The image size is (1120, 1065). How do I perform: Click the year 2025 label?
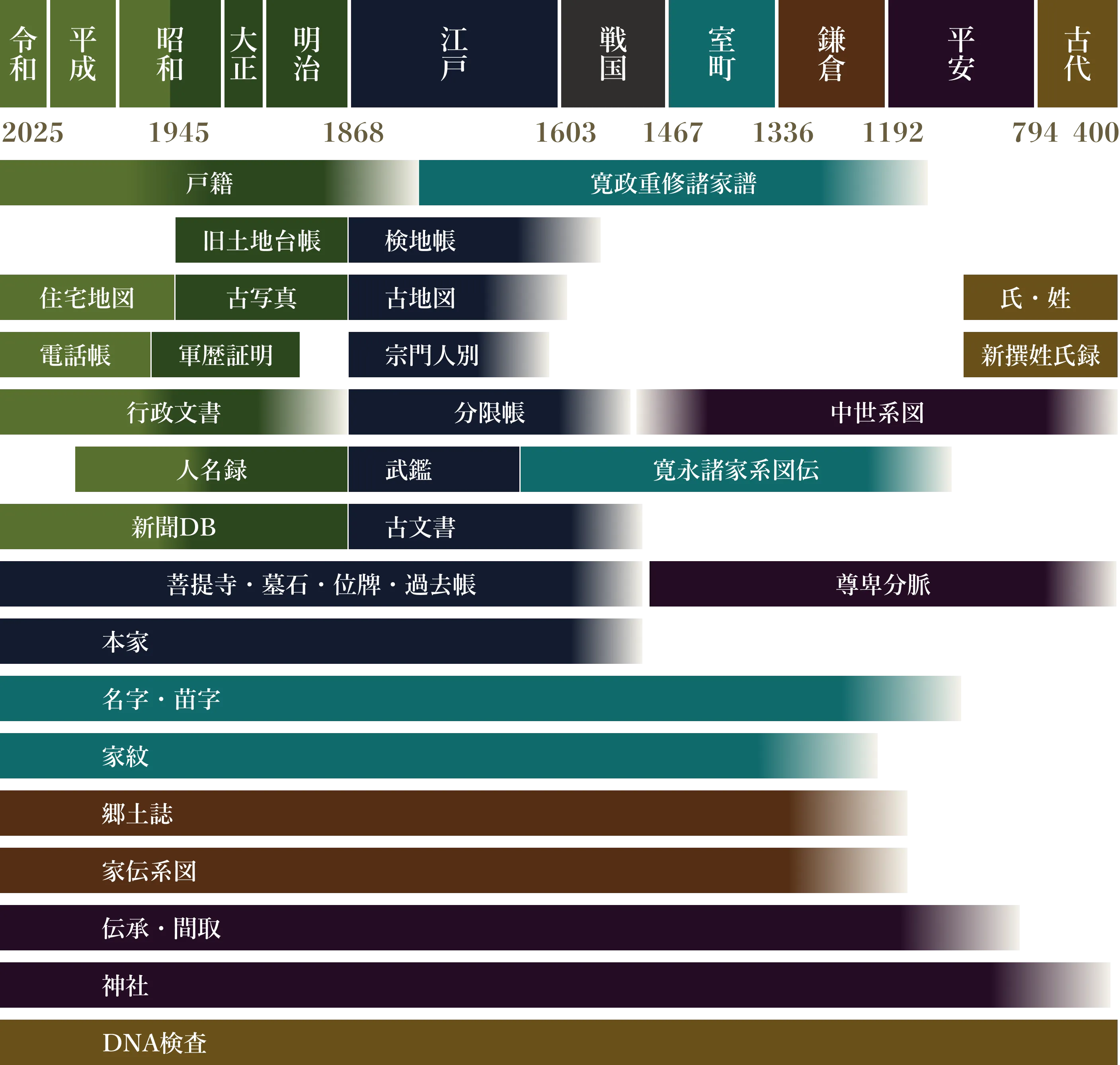[32, 132]
